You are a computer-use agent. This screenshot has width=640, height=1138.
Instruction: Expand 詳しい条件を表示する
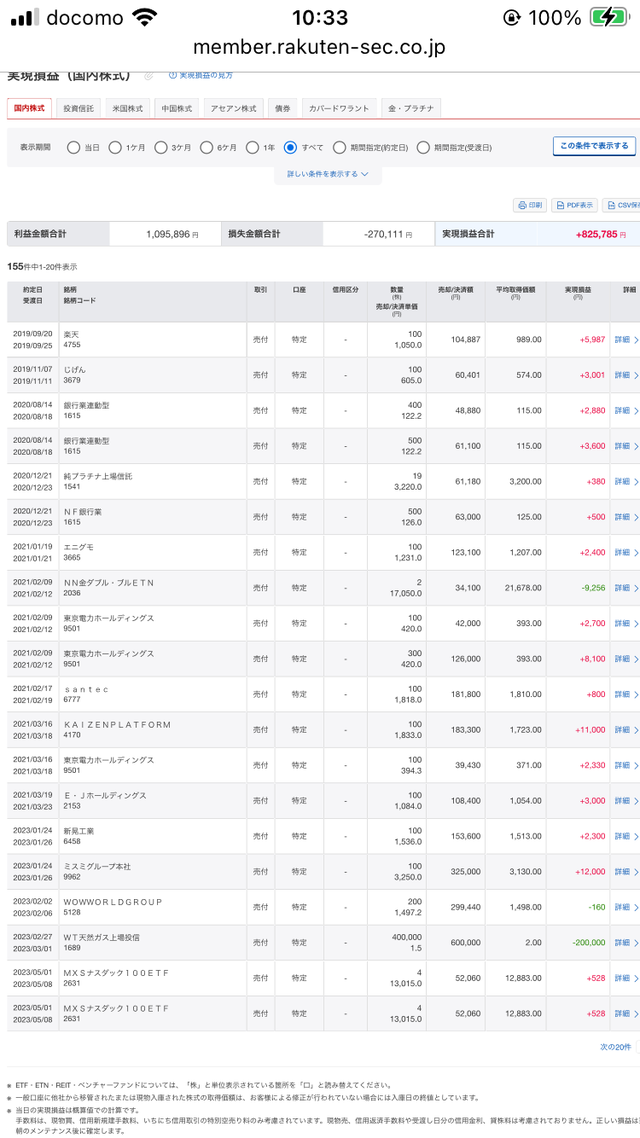click(328, 174)
